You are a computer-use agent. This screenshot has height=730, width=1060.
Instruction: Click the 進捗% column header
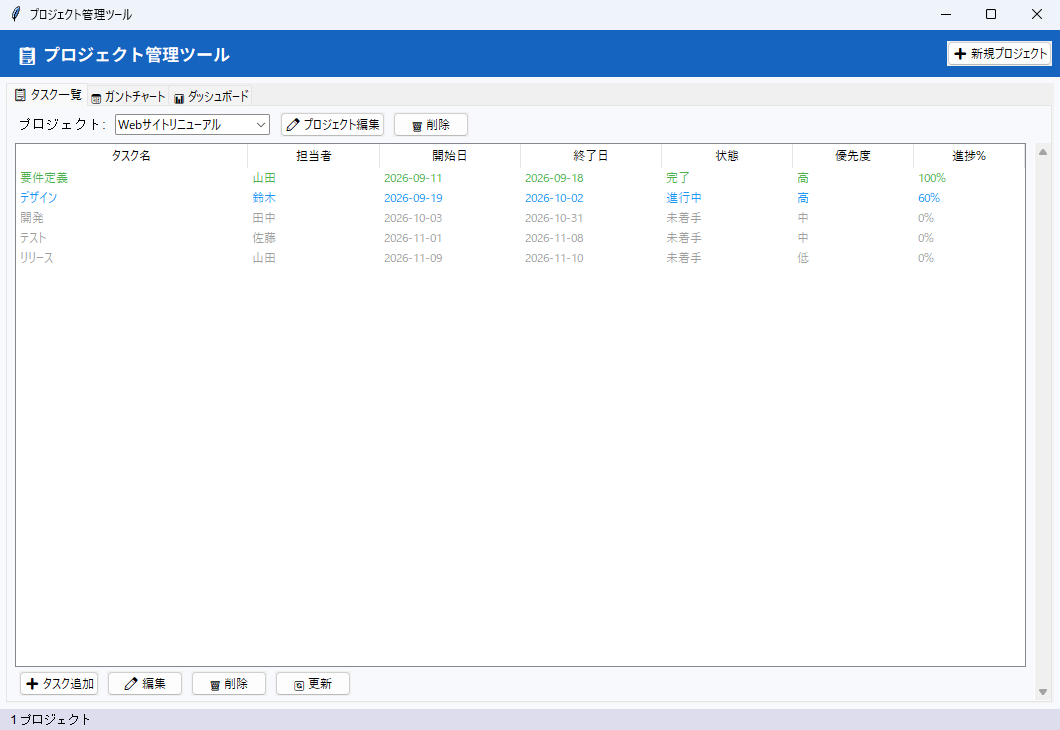pyautogui.click(x=969, y=155)
